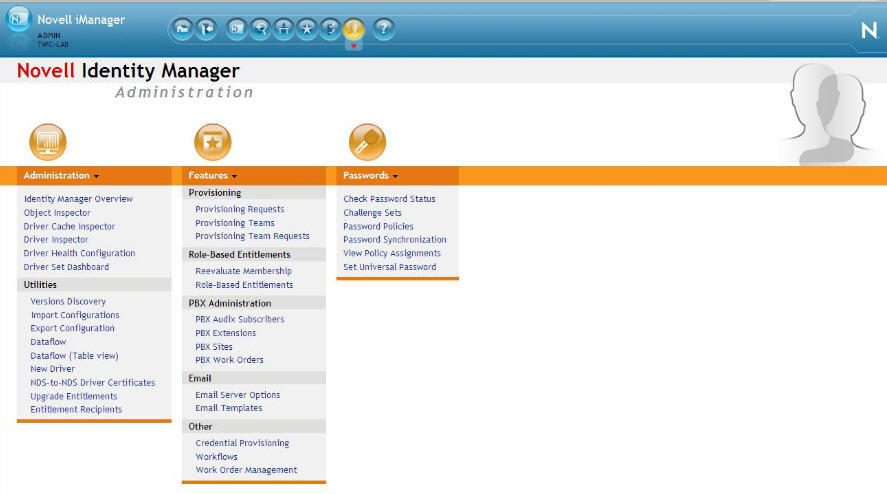Expand the Administration menu header
887x494 pixels.
click(61, 175)
